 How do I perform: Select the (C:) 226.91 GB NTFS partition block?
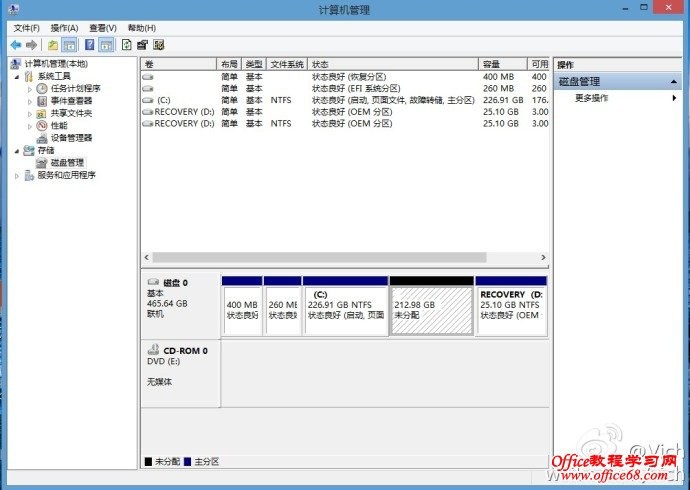345,306
